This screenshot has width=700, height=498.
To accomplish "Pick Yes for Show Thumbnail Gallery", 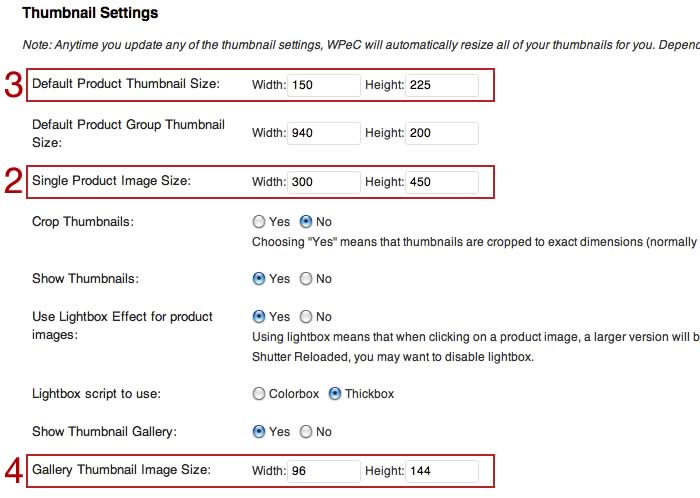I will click(259, 432).
